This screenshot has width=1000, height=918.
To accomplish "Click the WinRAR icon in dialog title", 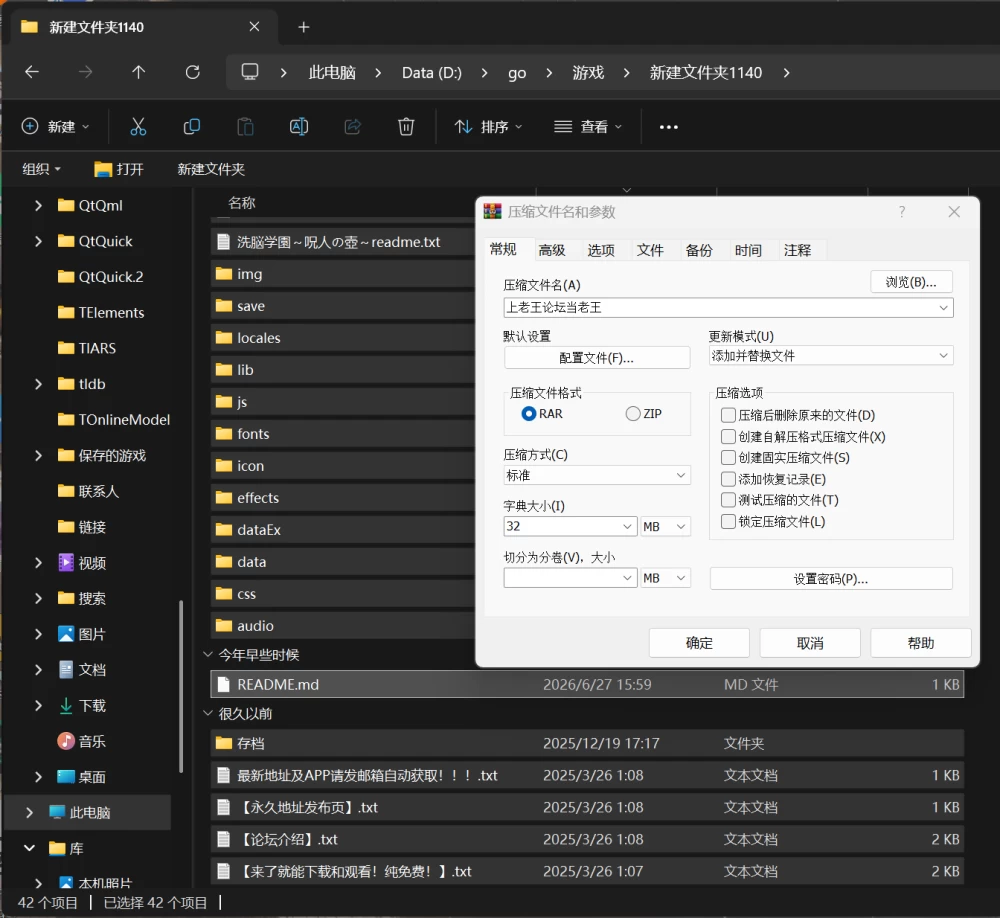I will click(492, 211).
